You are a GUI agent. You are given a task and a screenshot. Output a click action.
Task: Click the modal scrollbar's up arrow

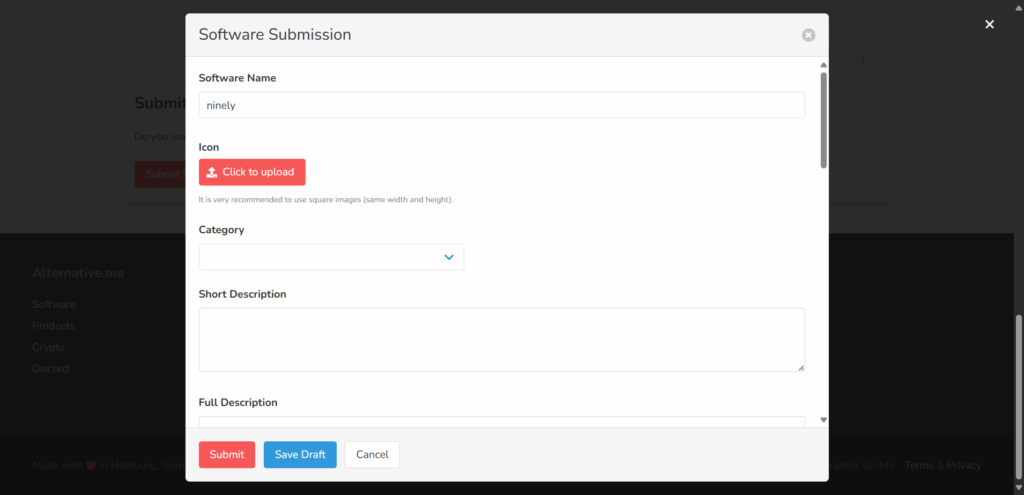tap(824, 65)
